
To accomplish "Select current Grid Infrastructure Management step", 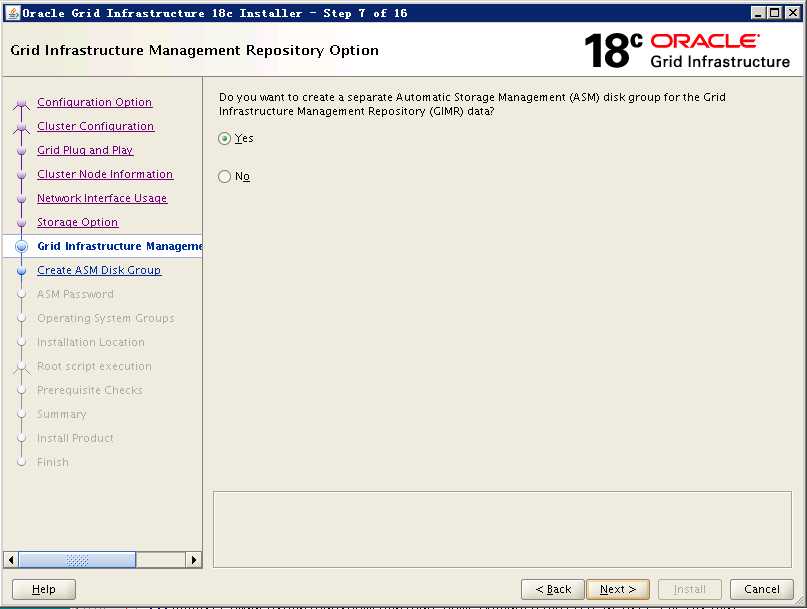I will click(119, 246).
